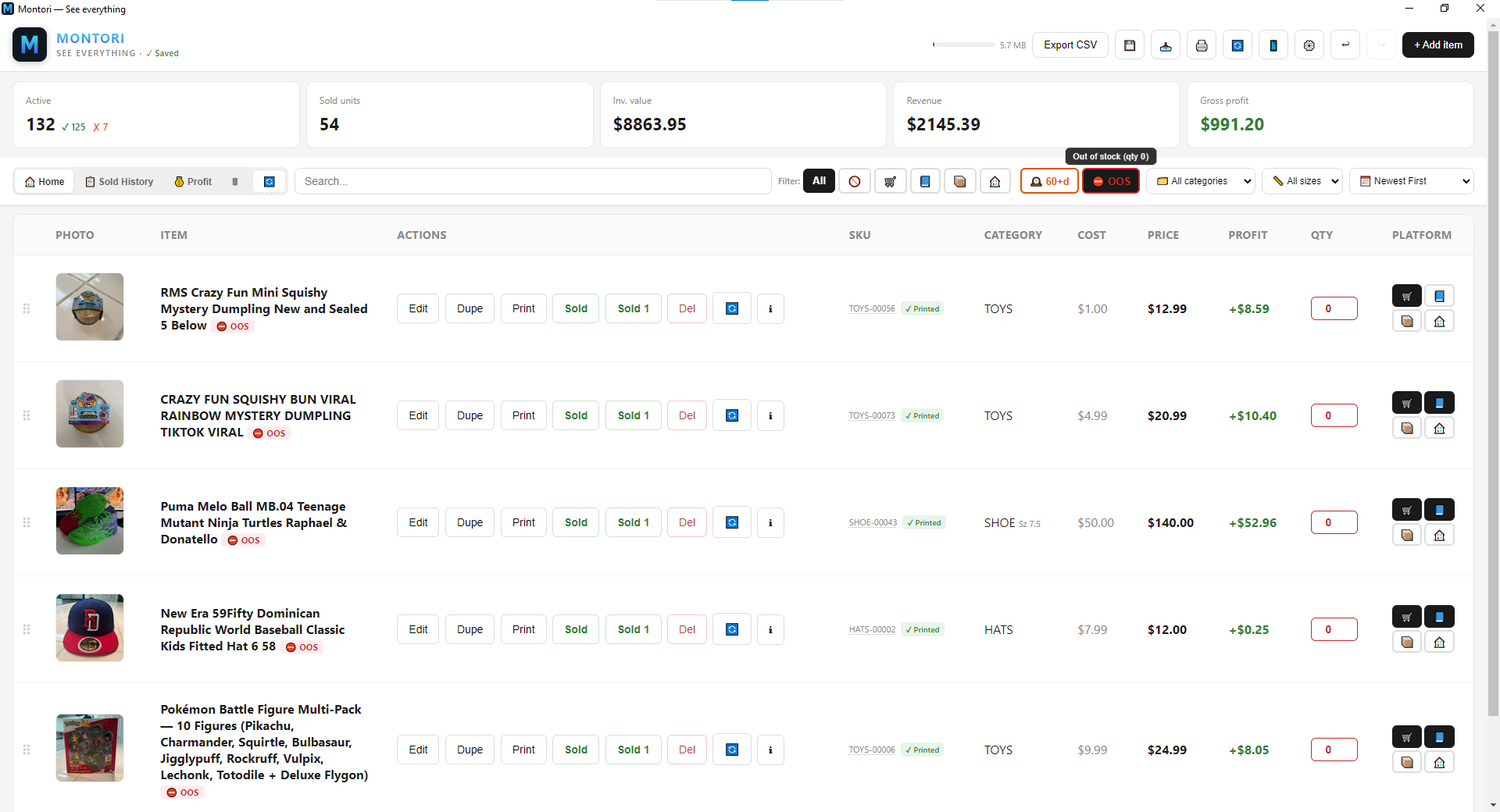Click Edit for RMS Crazy Fun Mini Squishy
The width and height of the screenshot is (1500, 812).
click(x=418, y=308)
